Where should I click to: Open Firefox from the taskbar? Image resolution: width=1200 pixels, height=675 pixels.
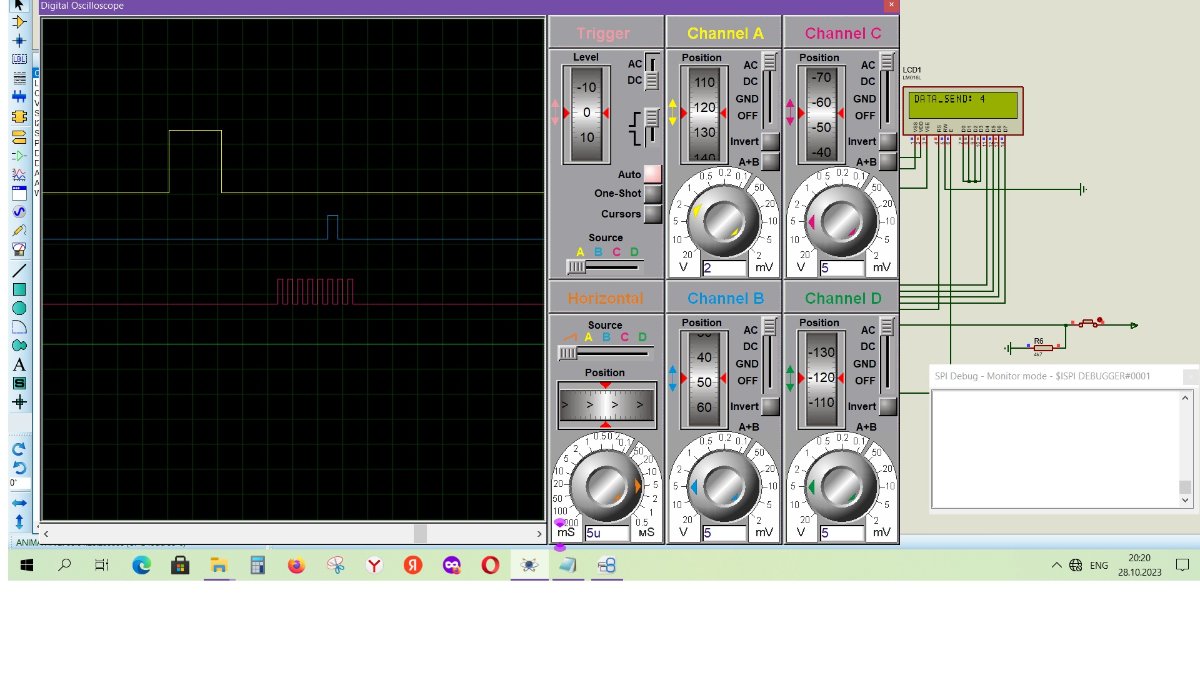296,565
